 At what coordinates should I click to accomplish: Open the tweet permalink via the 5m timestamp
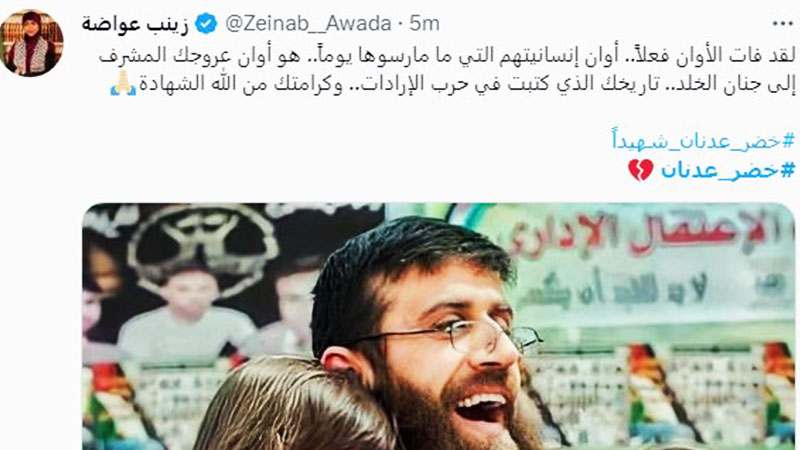pyautogui.click(x=424, y=23)
